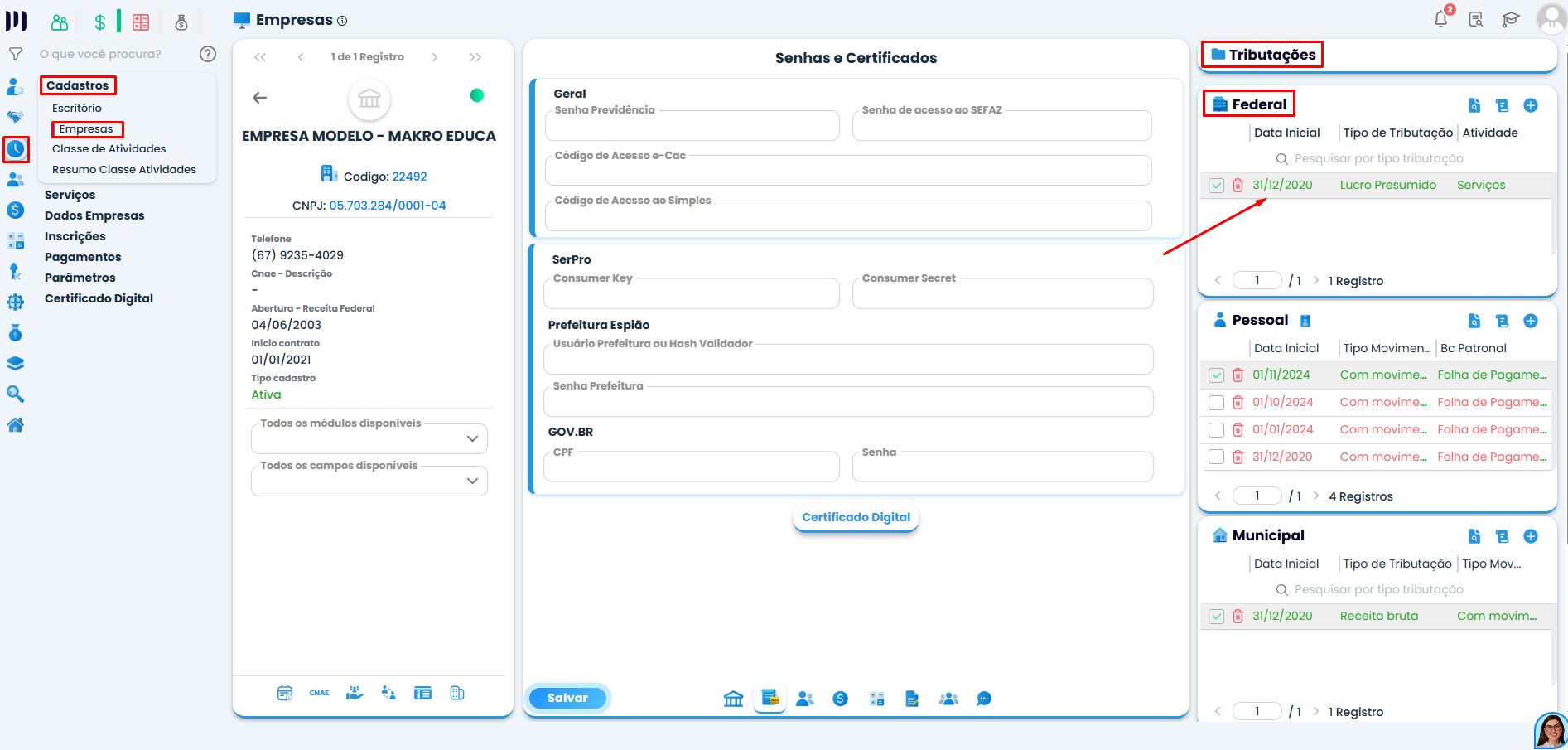
Task: Add new Municipal taxation record
Action: coord(1531,536)
